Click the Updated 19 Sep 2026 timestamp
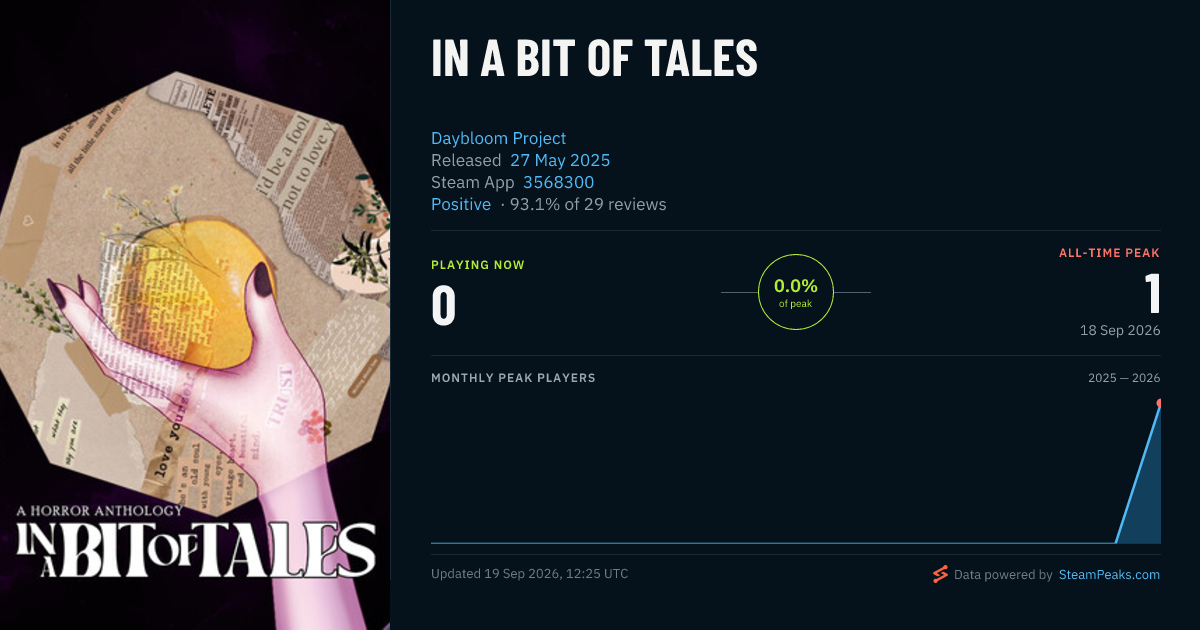 530,574
